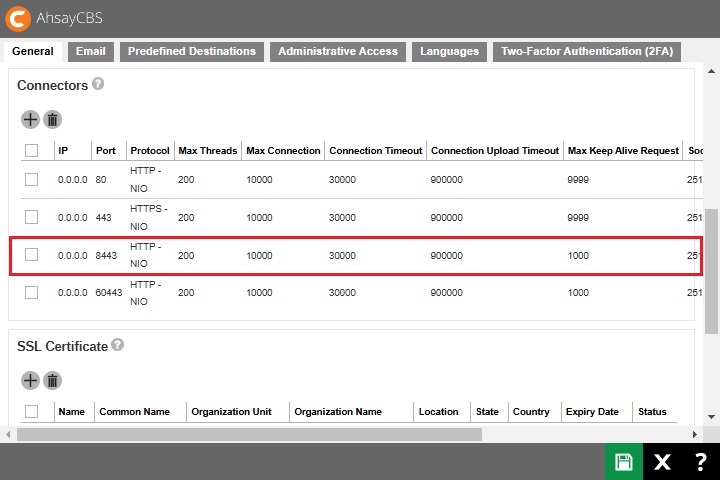Open help tooltip next to Connectors
Screen dimensions: 720x480
click(x=98, y=85)
